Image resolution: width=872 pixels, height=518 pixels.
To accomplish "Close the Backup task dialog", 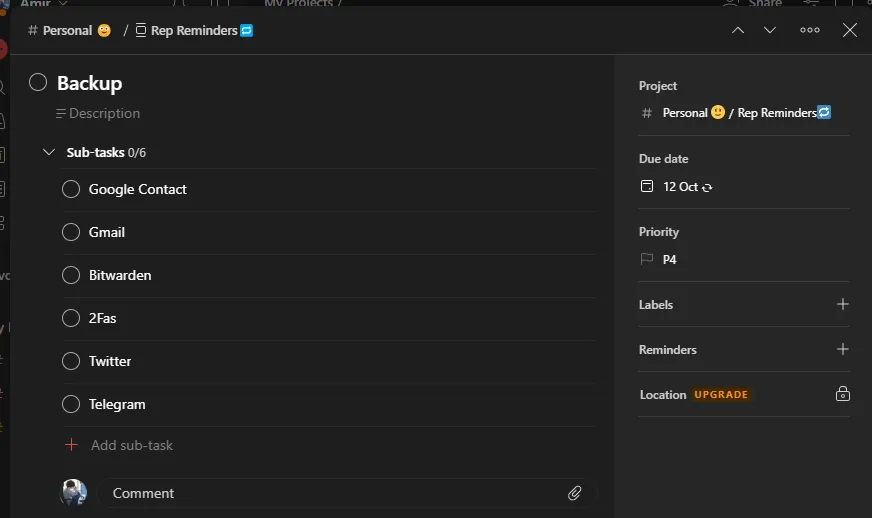I will [x=850, y=30].
